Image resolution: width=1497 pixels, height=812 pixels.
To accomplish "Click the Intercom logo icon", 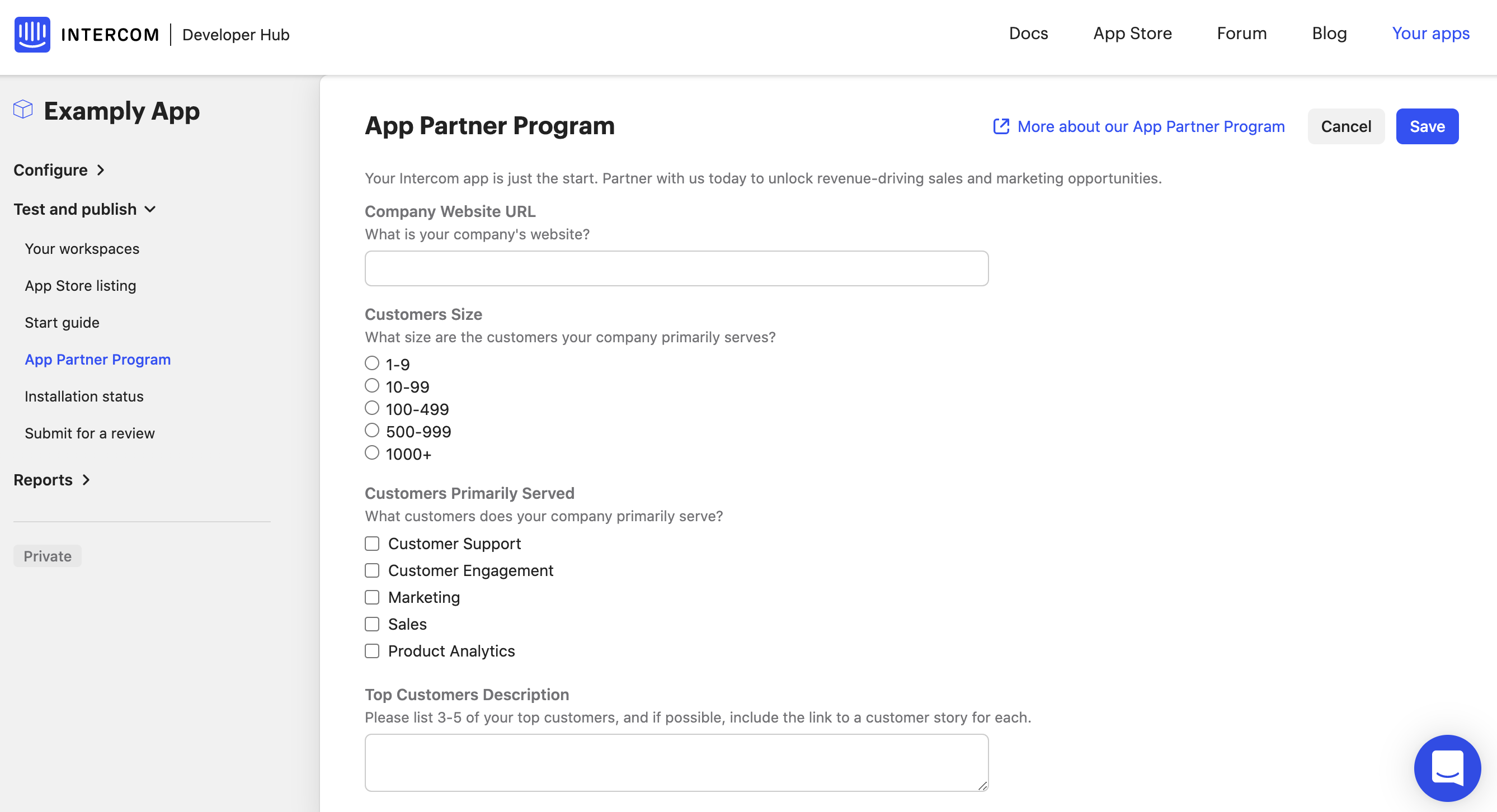I will tap(32, 34).
